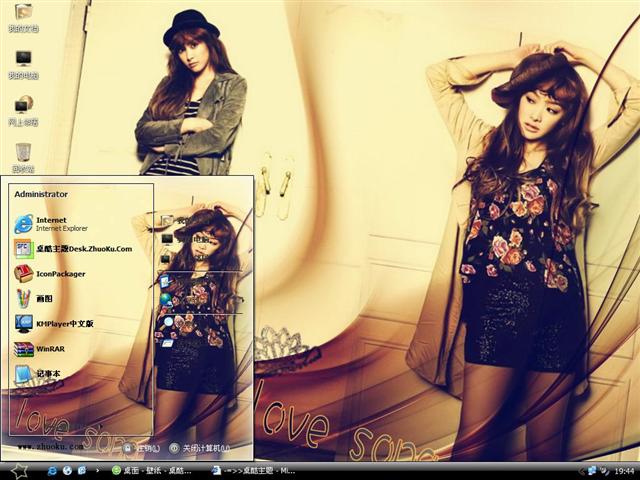Launch Internet Explorer from quick launch

click(52, 471)
